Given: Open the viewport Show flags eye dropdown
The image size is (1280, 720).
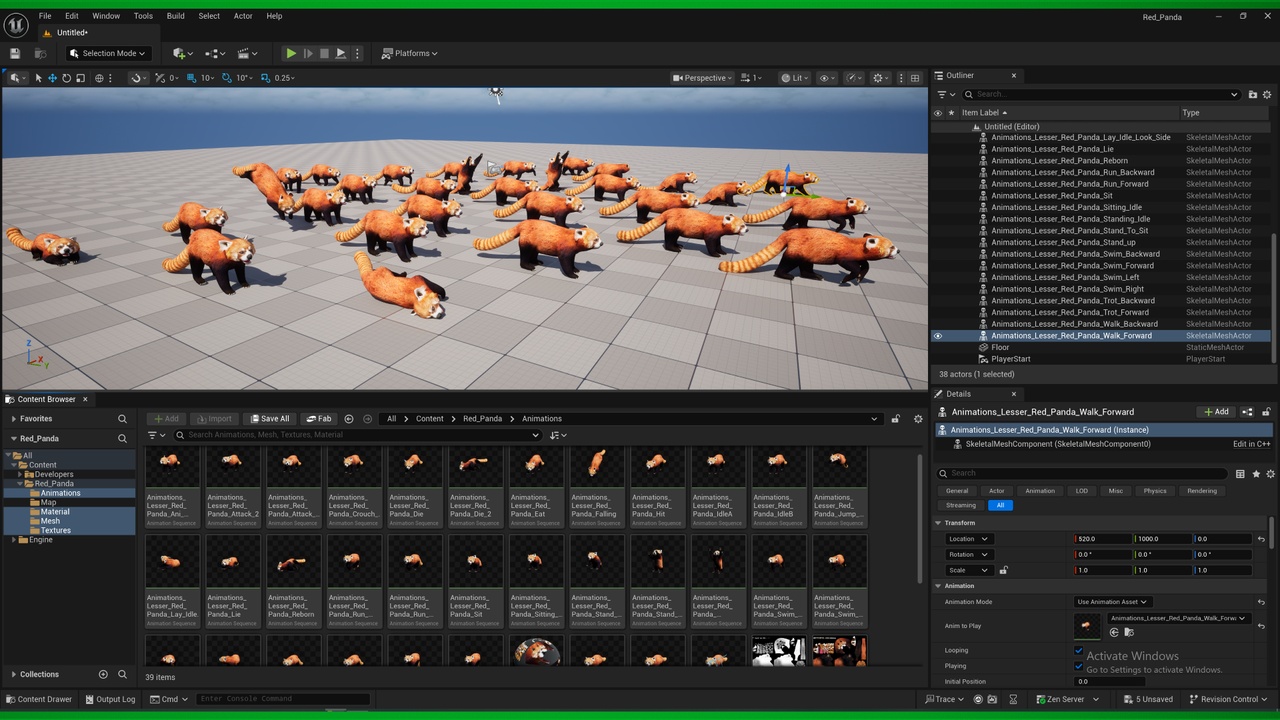Looking at the screenshot, I should coord(827,78).
